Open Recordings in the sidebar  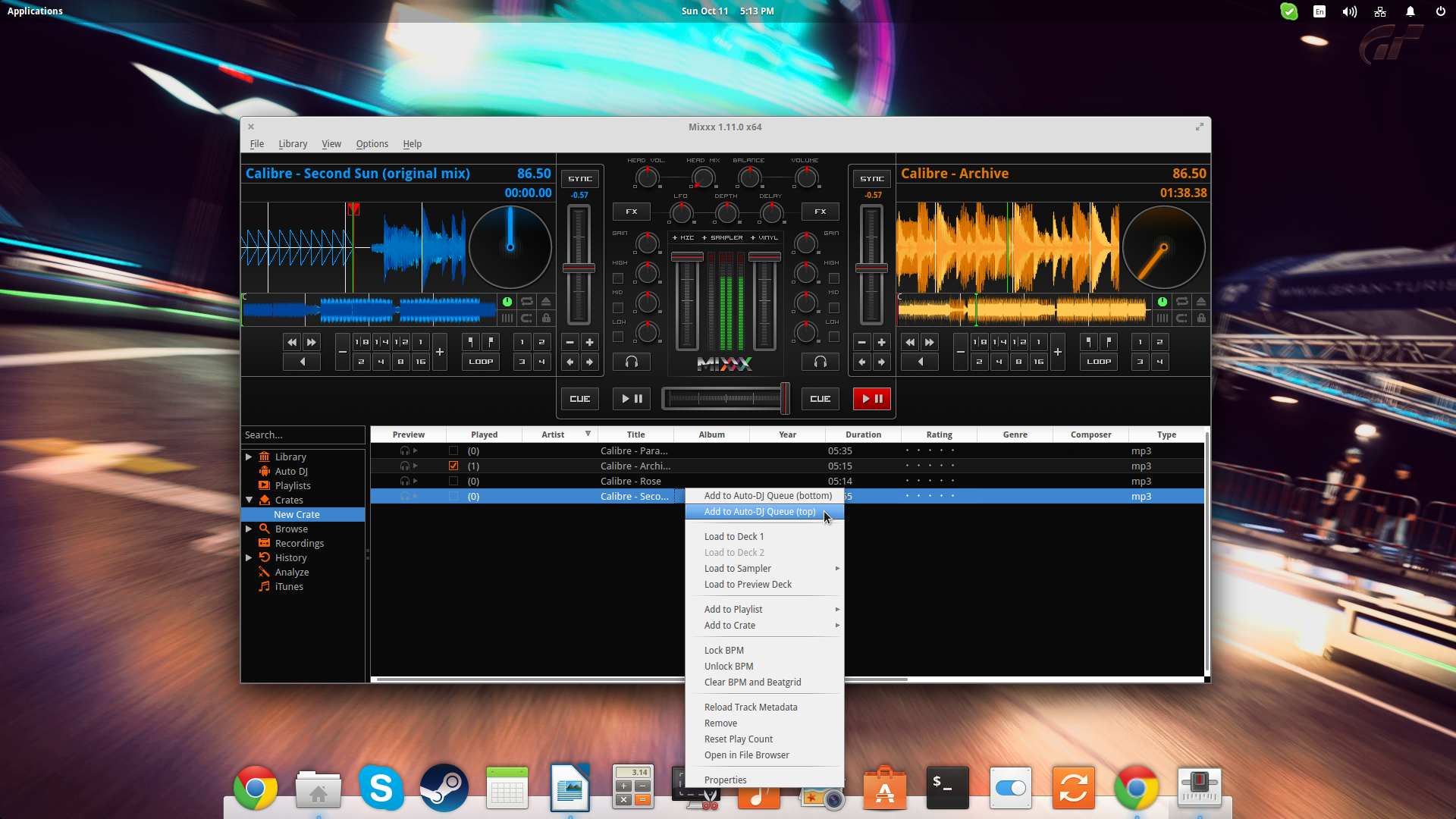tap(300, 543)
